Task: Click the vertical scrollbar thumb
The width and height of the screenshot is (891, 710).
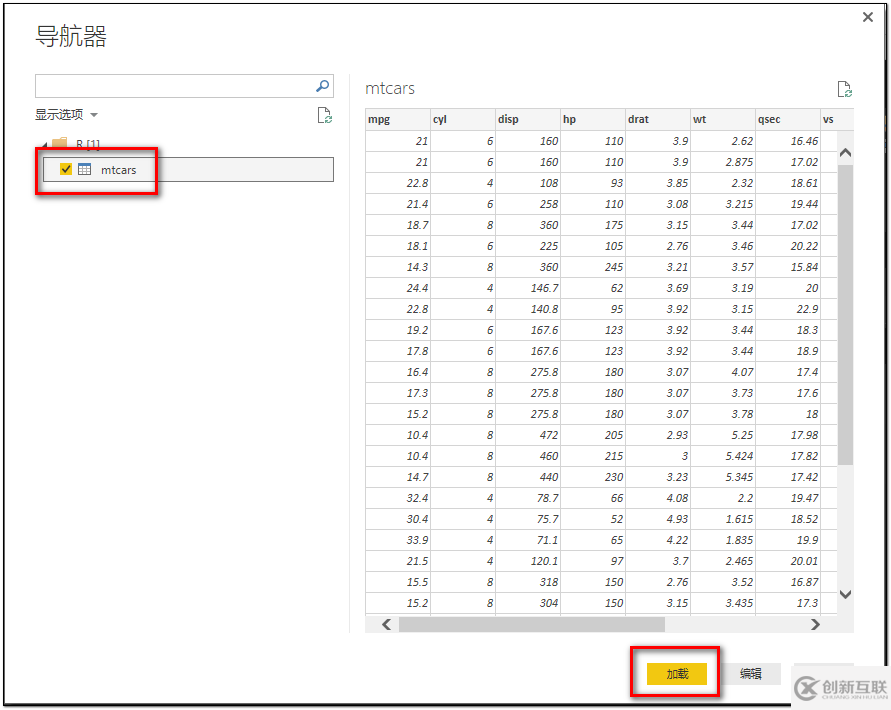Action: pyautogui.click(x=845, y=314)
